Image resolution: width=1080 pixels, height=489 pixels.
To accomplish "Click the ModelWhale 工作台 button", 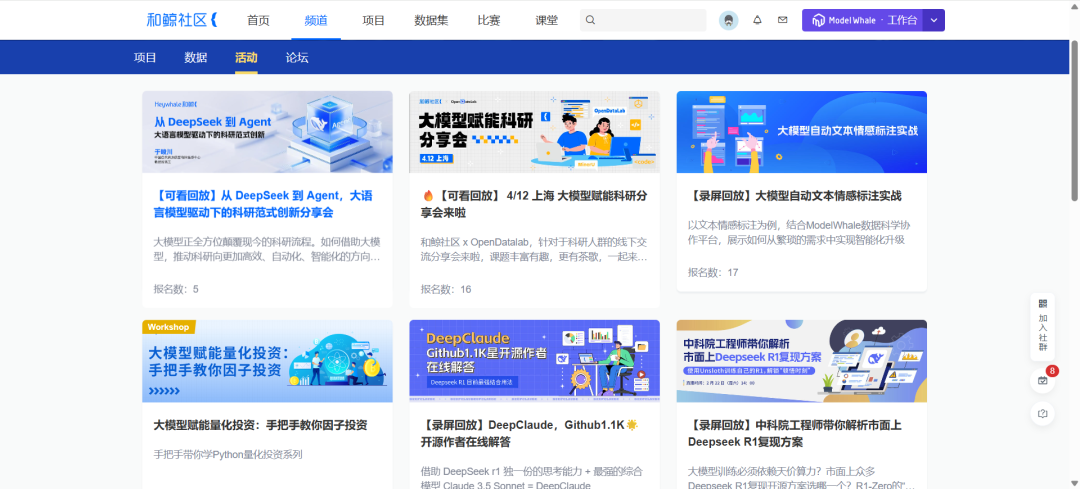I will click(x=863, y=20).
